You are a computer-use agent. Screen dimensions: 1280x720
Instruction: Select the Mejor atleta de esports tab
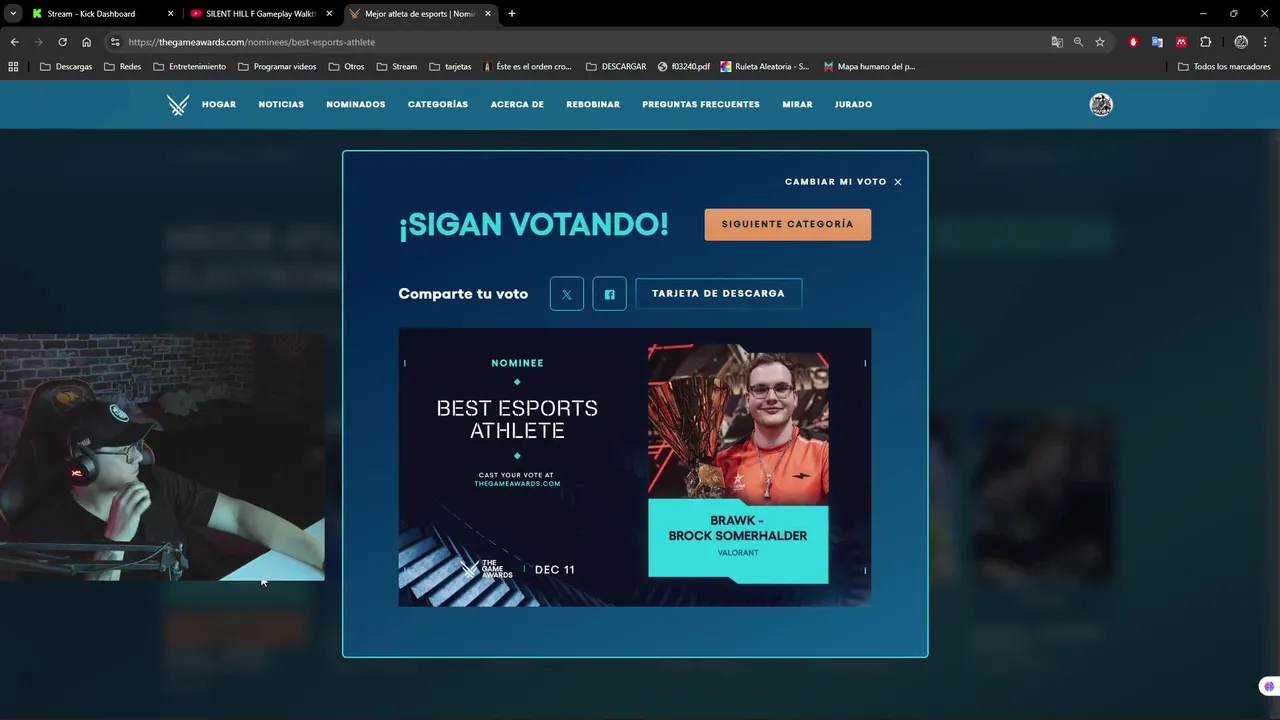pos(419,14)
